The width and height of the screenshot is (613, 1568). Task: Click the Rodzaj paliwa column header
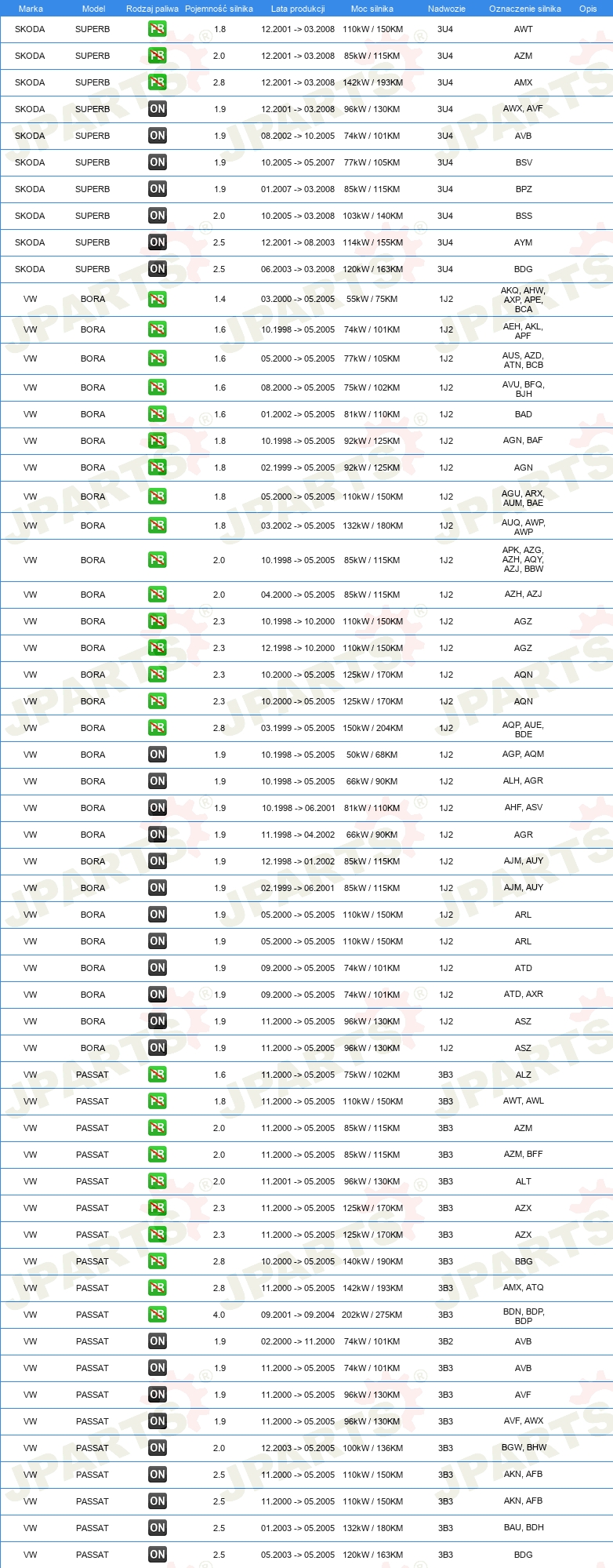(x=152, y=9)
